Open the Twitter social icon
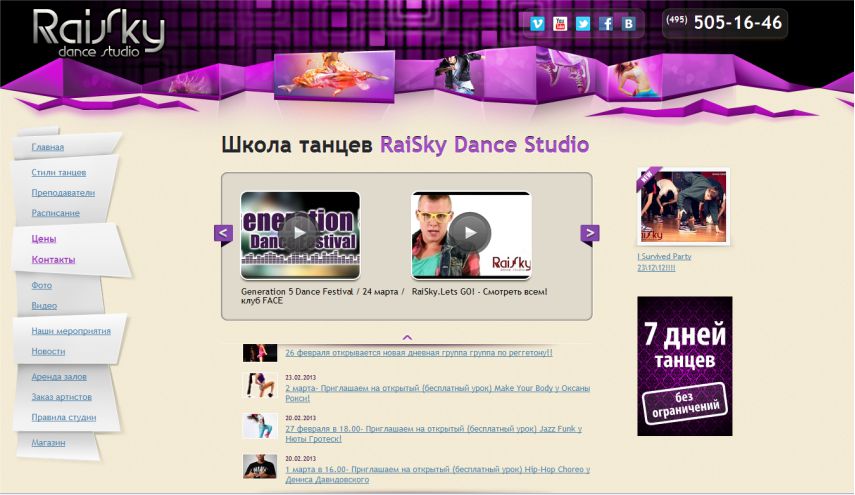The height and width of the screenshot is (495, 855). pyautogui.click(x=583, y=23)
